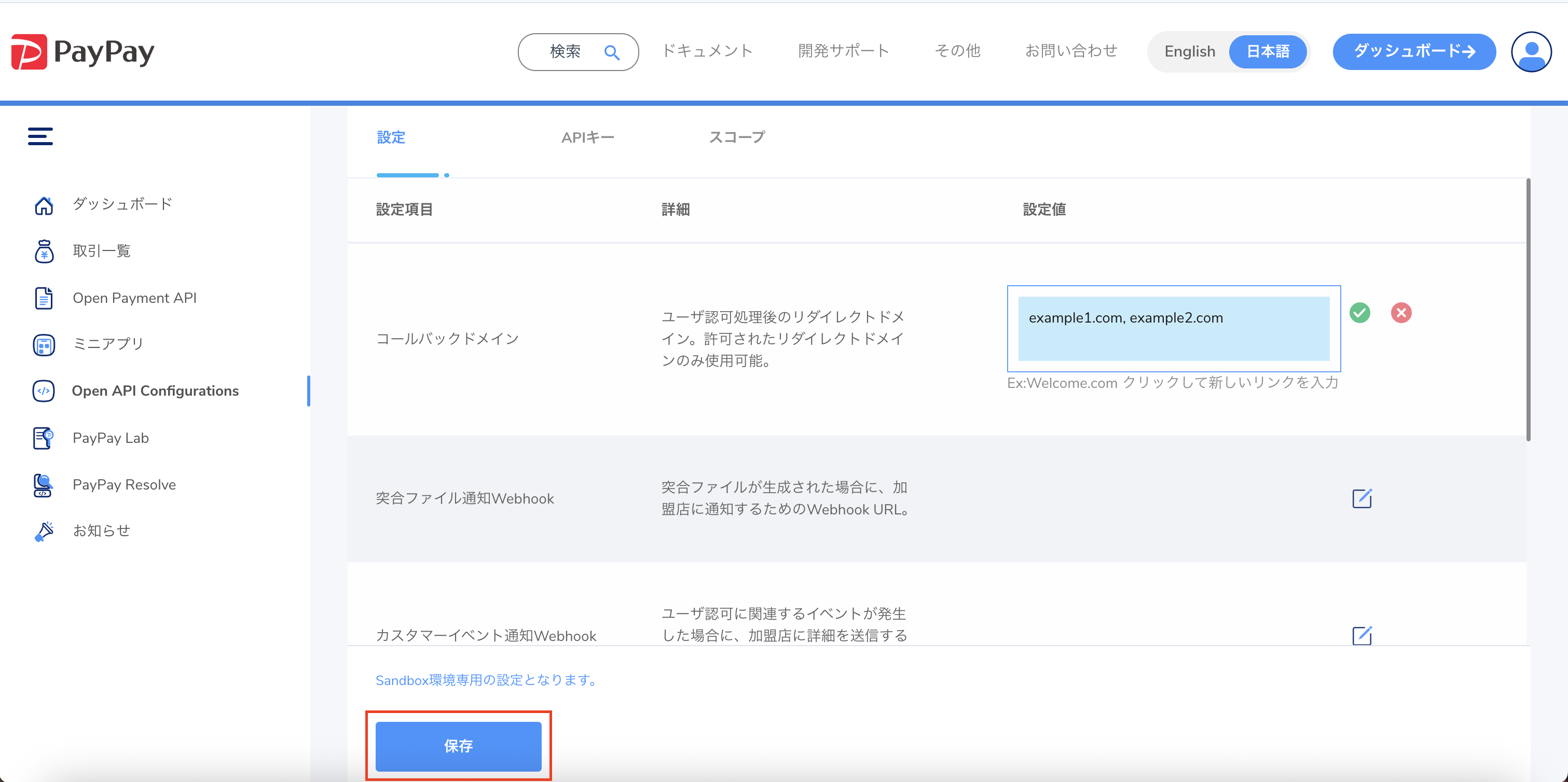Viewport: 1568px width, 782px height.
Task: Click the 設定値 column header
Action: 1044,210
